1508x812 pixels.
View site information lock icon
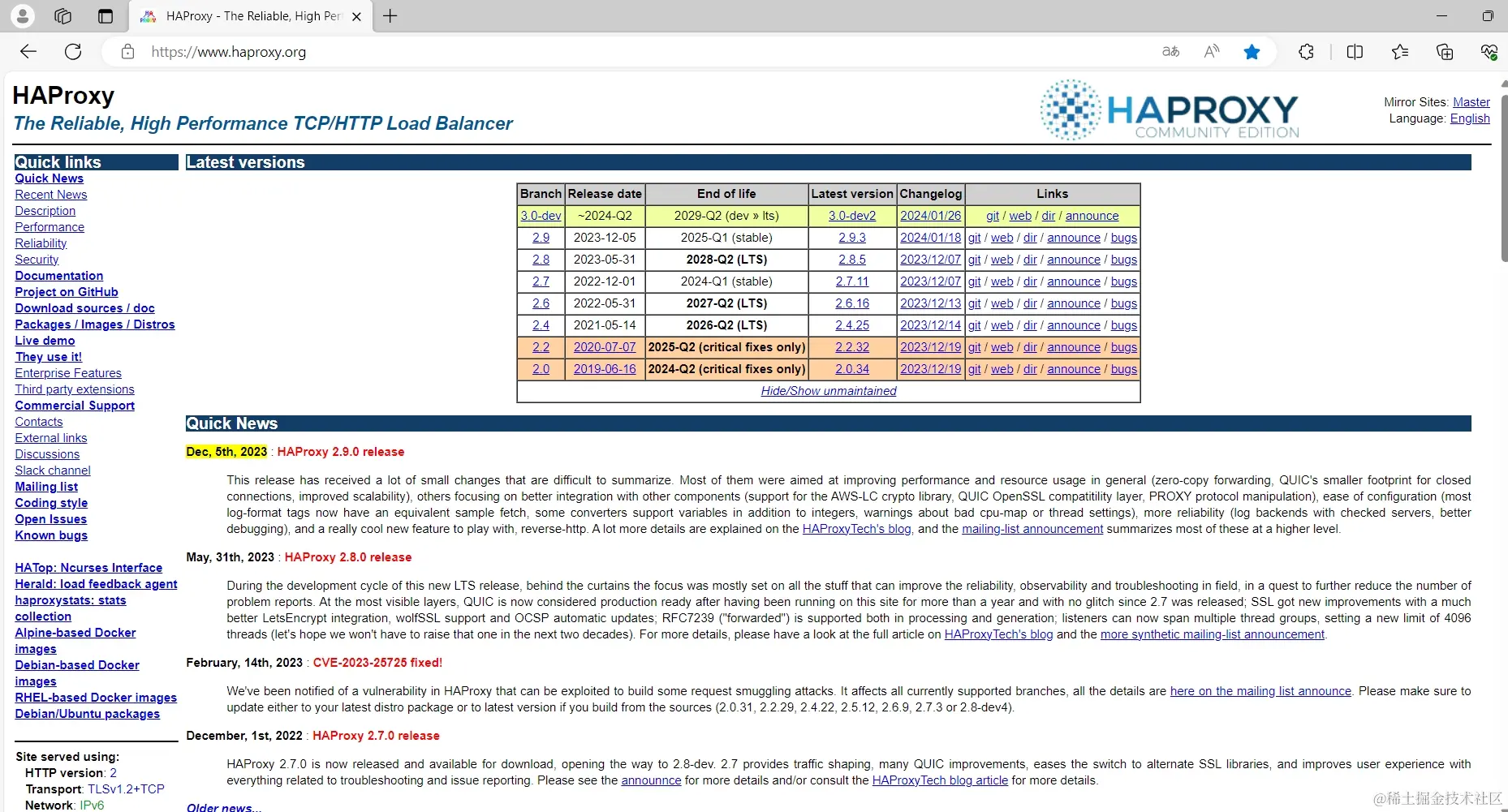click(x=127, y=52)
